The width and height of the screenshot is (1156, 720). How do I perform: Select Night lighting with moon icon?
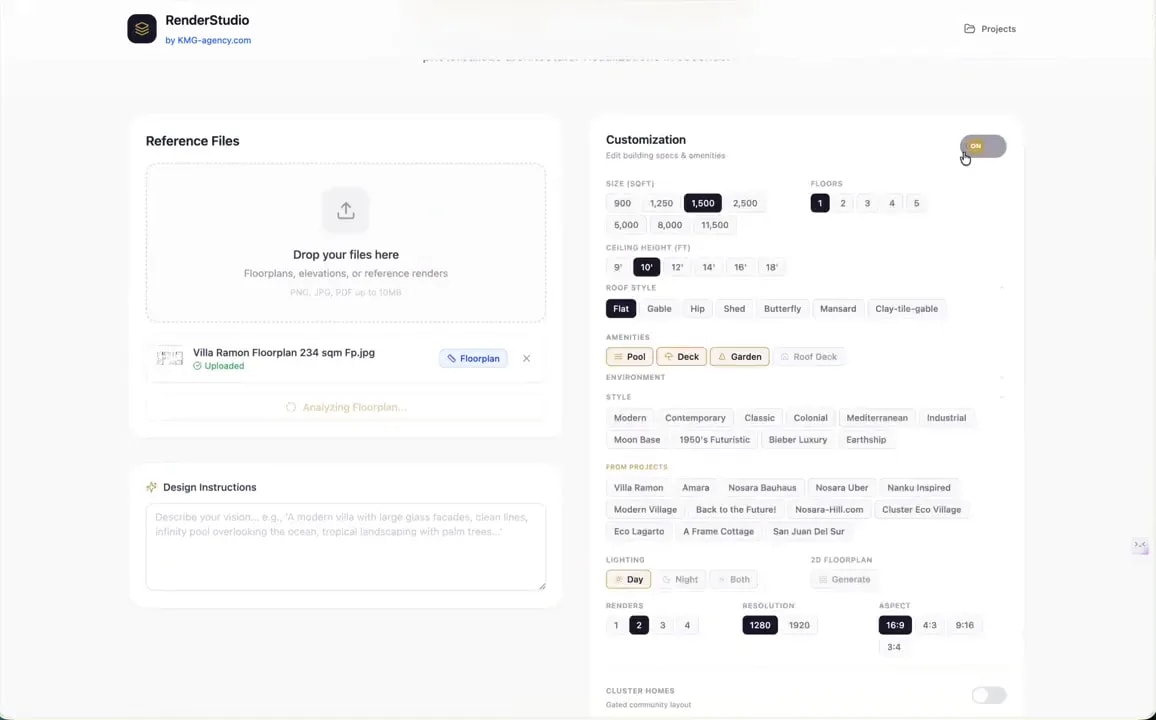680,579
